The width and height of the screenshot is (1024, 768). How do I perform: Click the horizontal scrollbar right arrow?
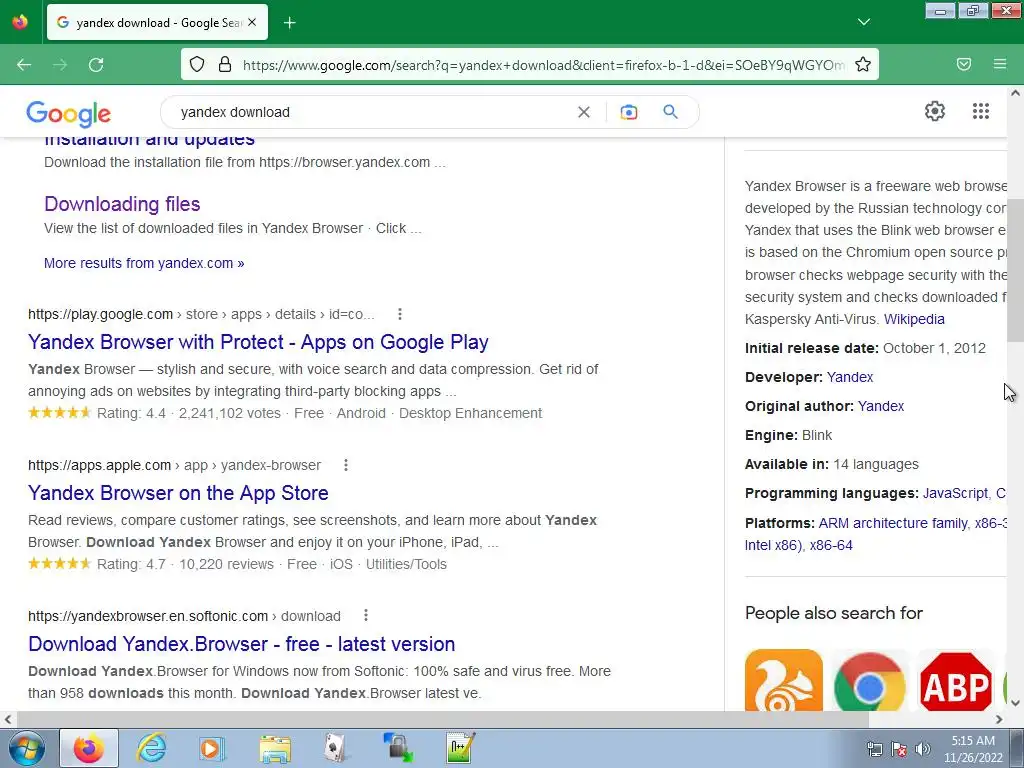[x=999, y=719]
